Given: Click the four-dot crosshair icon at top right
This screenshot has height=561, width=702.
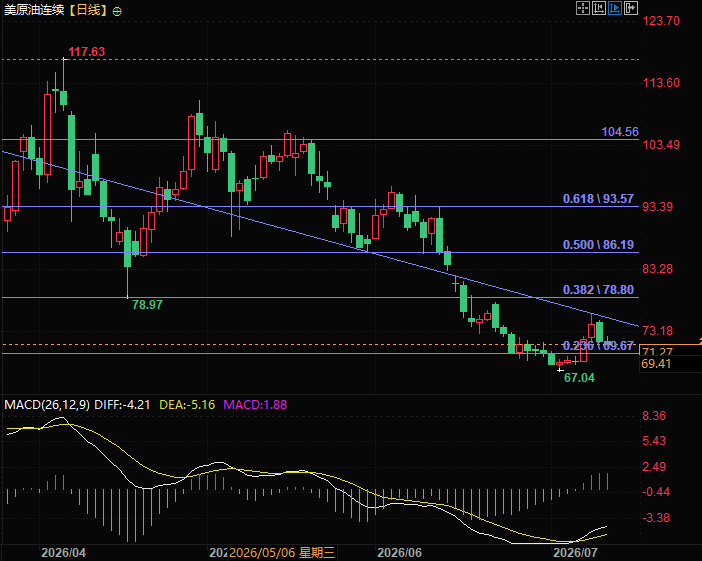Looking at the screenshot, I should click(x=582, y=8).
